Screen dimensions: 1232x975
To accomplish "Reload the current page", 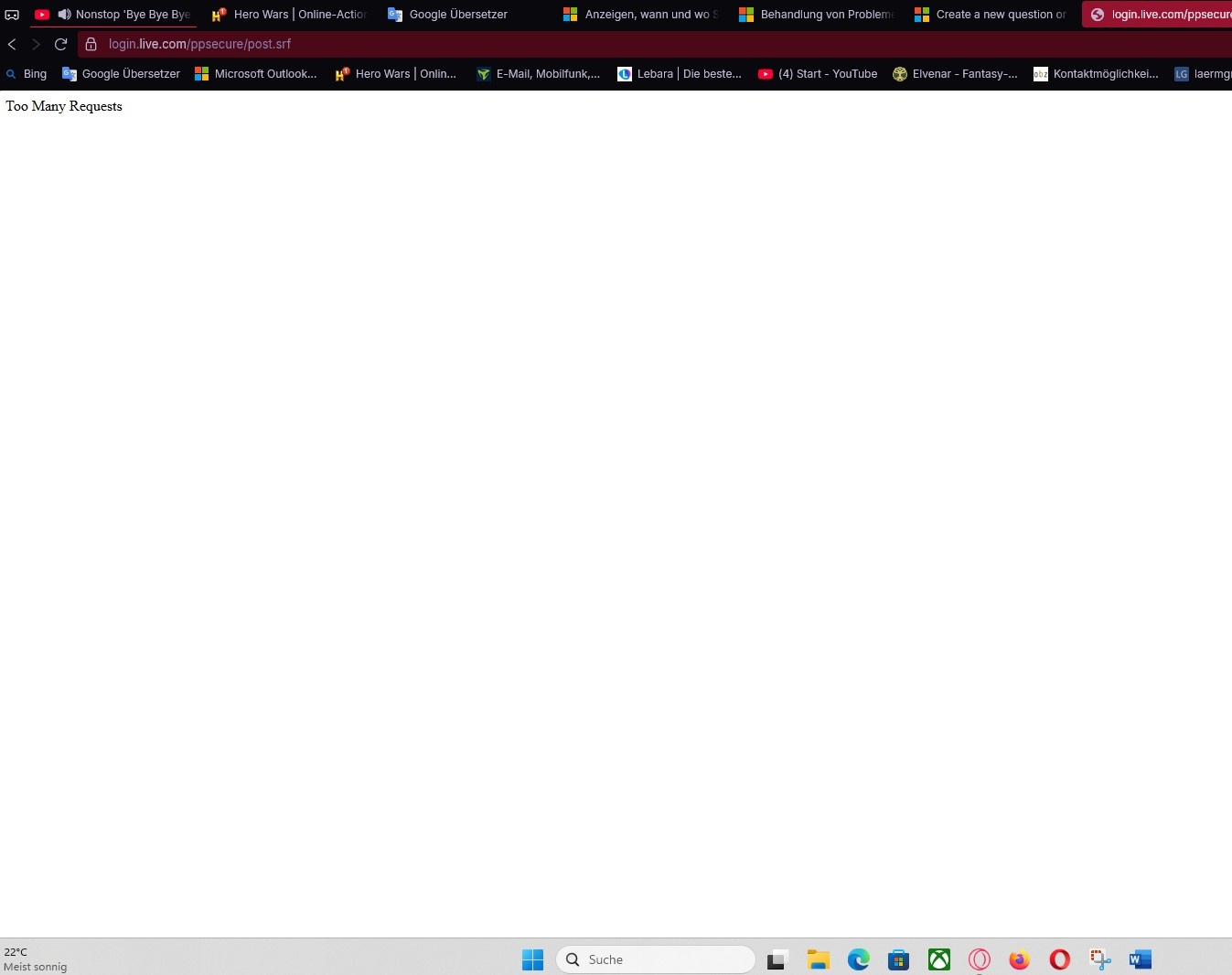I will [x=60, y=44].
